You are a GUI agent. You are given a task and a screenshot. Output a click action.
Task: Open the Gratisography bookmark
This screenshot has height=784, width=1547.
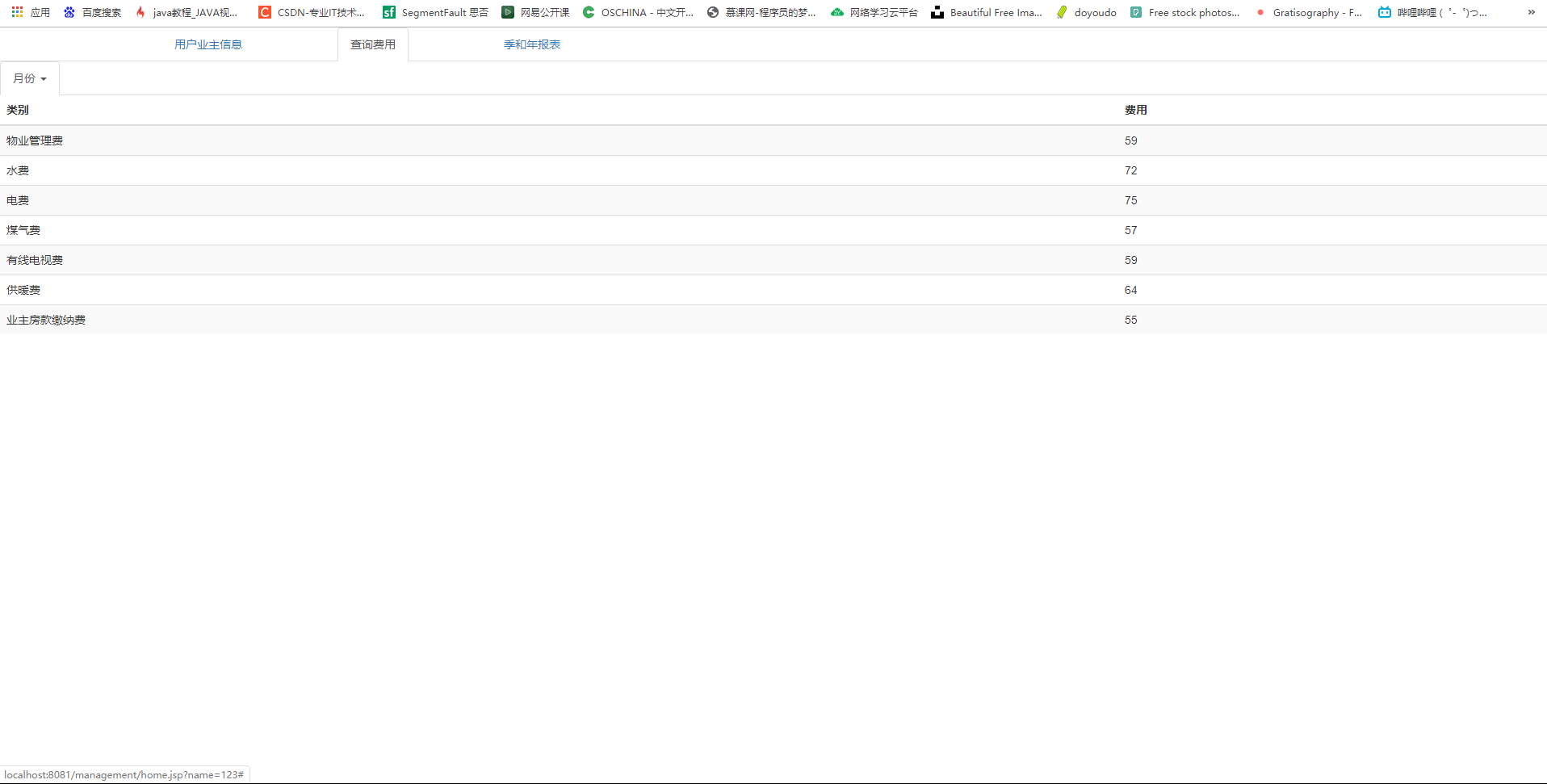[1310, 12]
